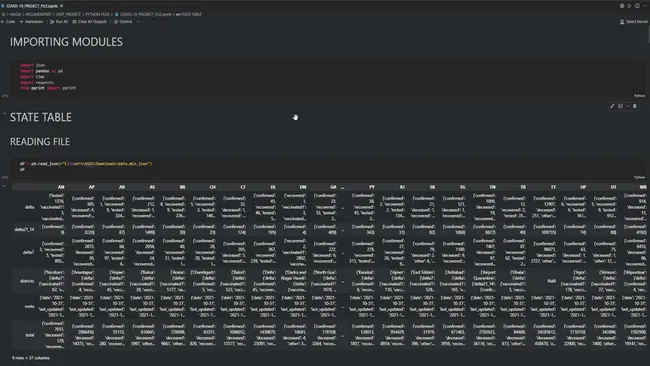Viewport: 650px width, 366px height.
Task: Open more cell actions in cell toolbar
Action: tap(628, 106)
